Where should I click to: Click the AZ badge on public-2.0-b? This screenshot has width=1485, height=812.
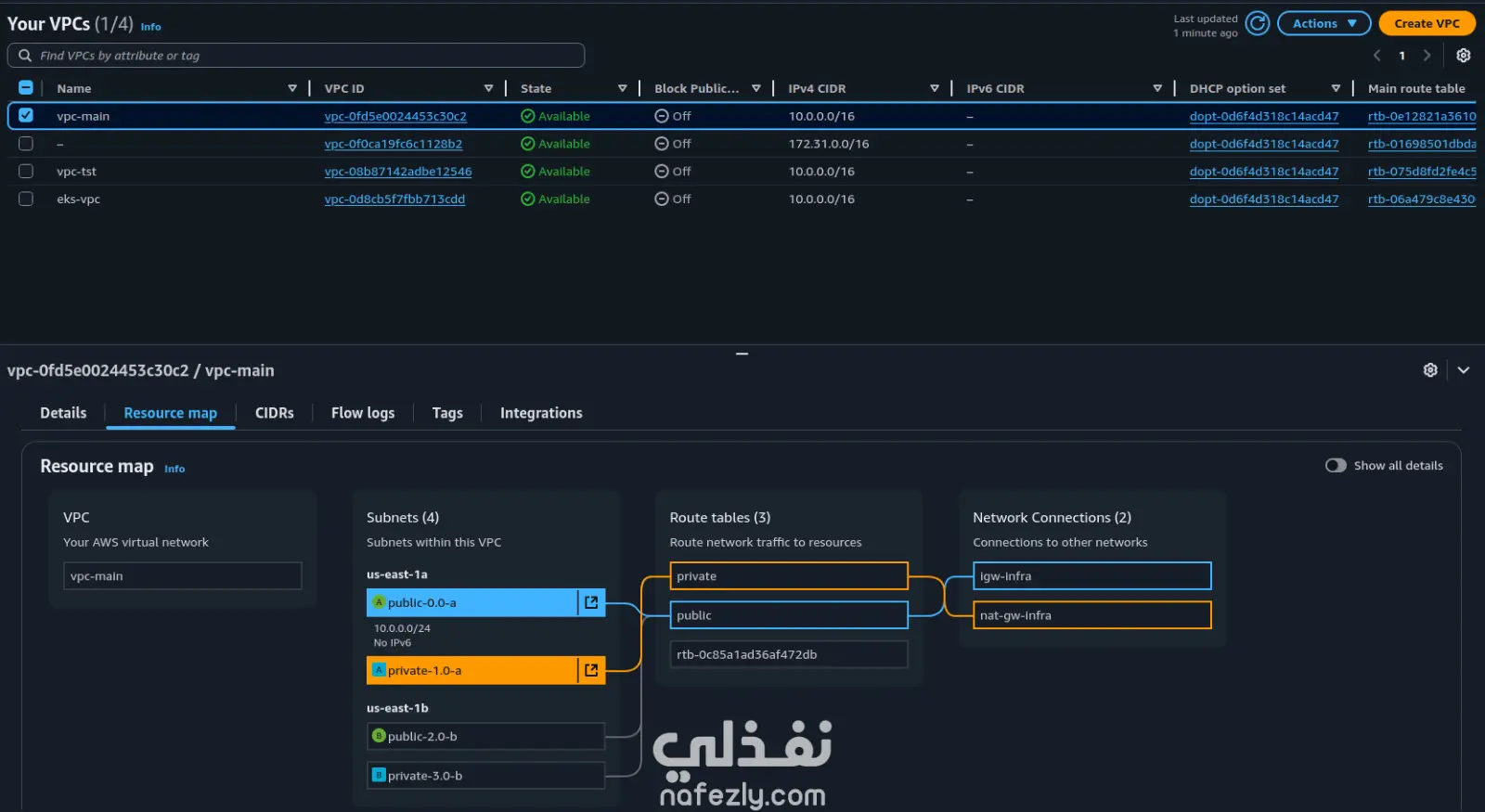379,736
